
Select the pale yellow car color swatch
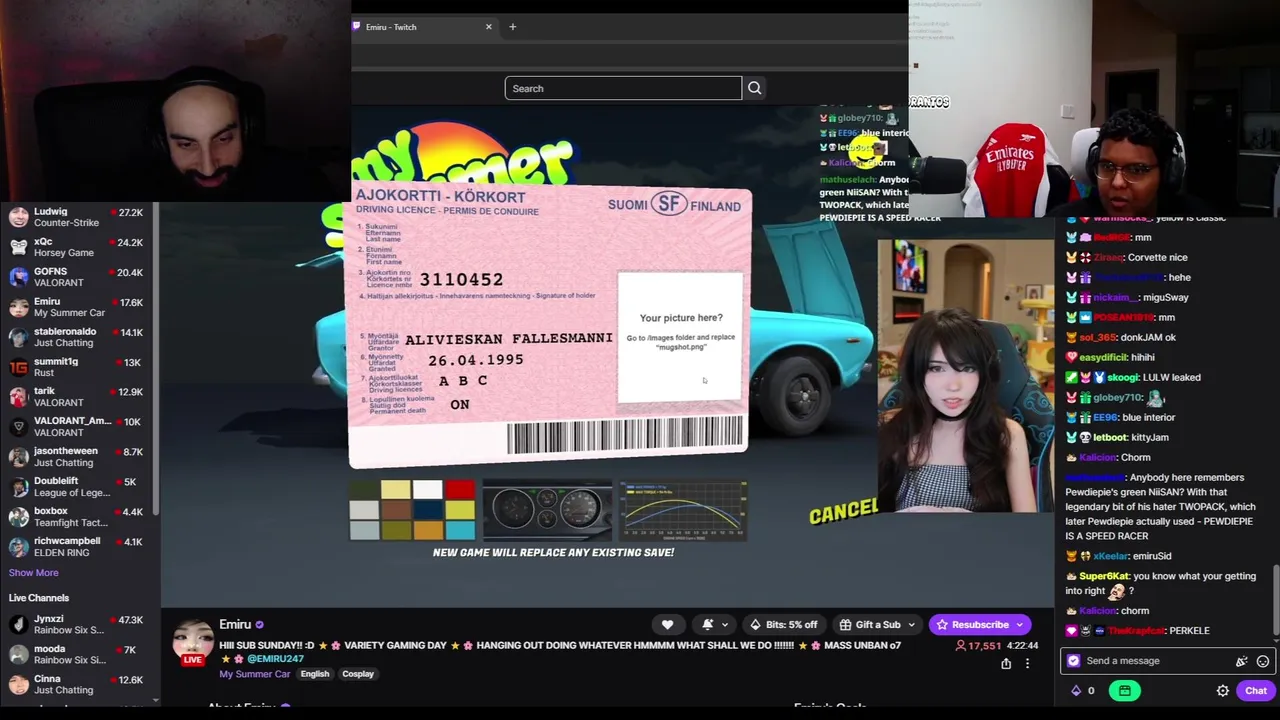click(396, 489)
